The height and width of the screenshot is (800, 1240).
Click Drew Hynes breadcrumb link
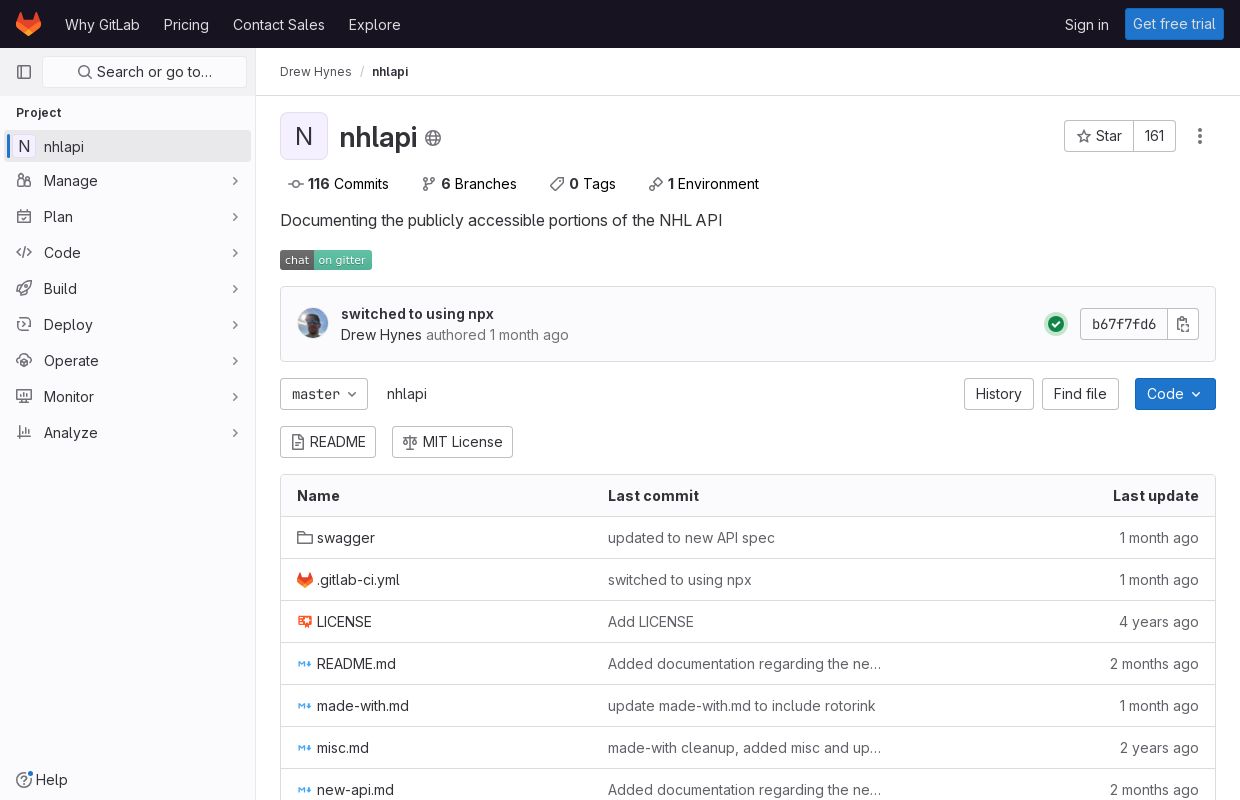point(315,72)
